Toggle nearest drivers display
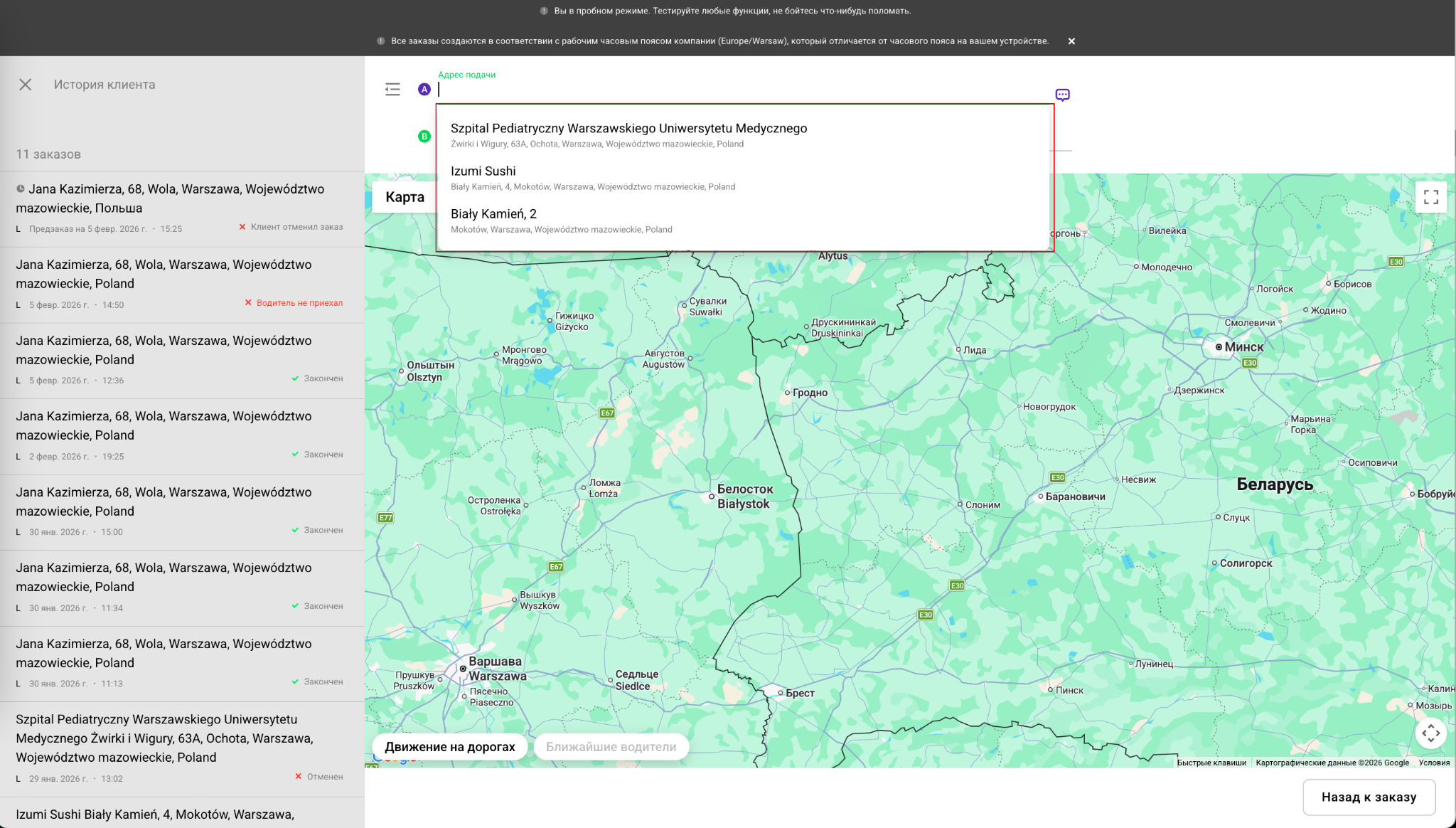Screen dimensions: 1456x828 point(611,747)
